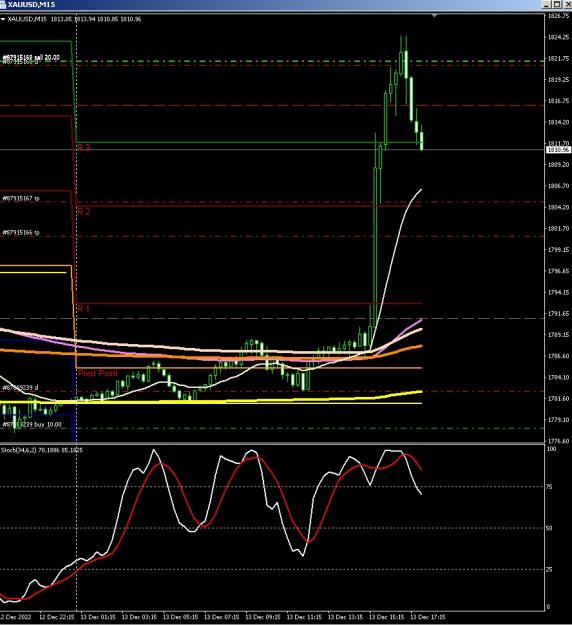
Task: Click the Stoch(34,6,2) indicator label
Action: [x=18, y=450]
